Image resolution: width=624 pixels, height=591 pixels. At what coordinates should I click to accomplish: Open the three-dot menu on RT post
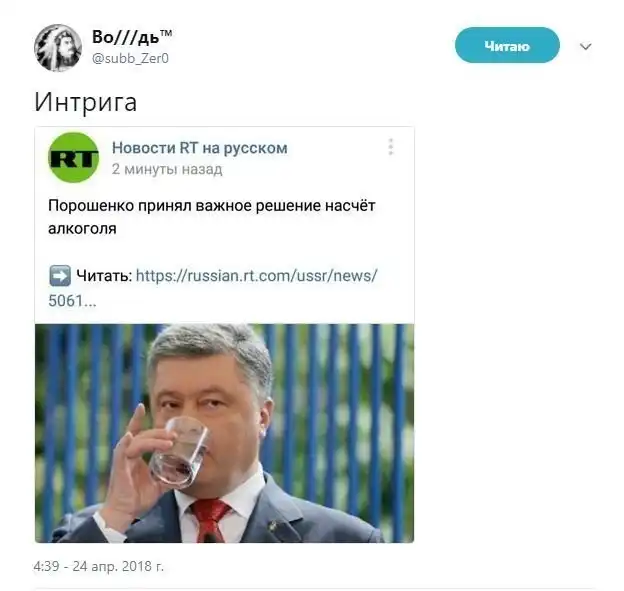(390, 147)
